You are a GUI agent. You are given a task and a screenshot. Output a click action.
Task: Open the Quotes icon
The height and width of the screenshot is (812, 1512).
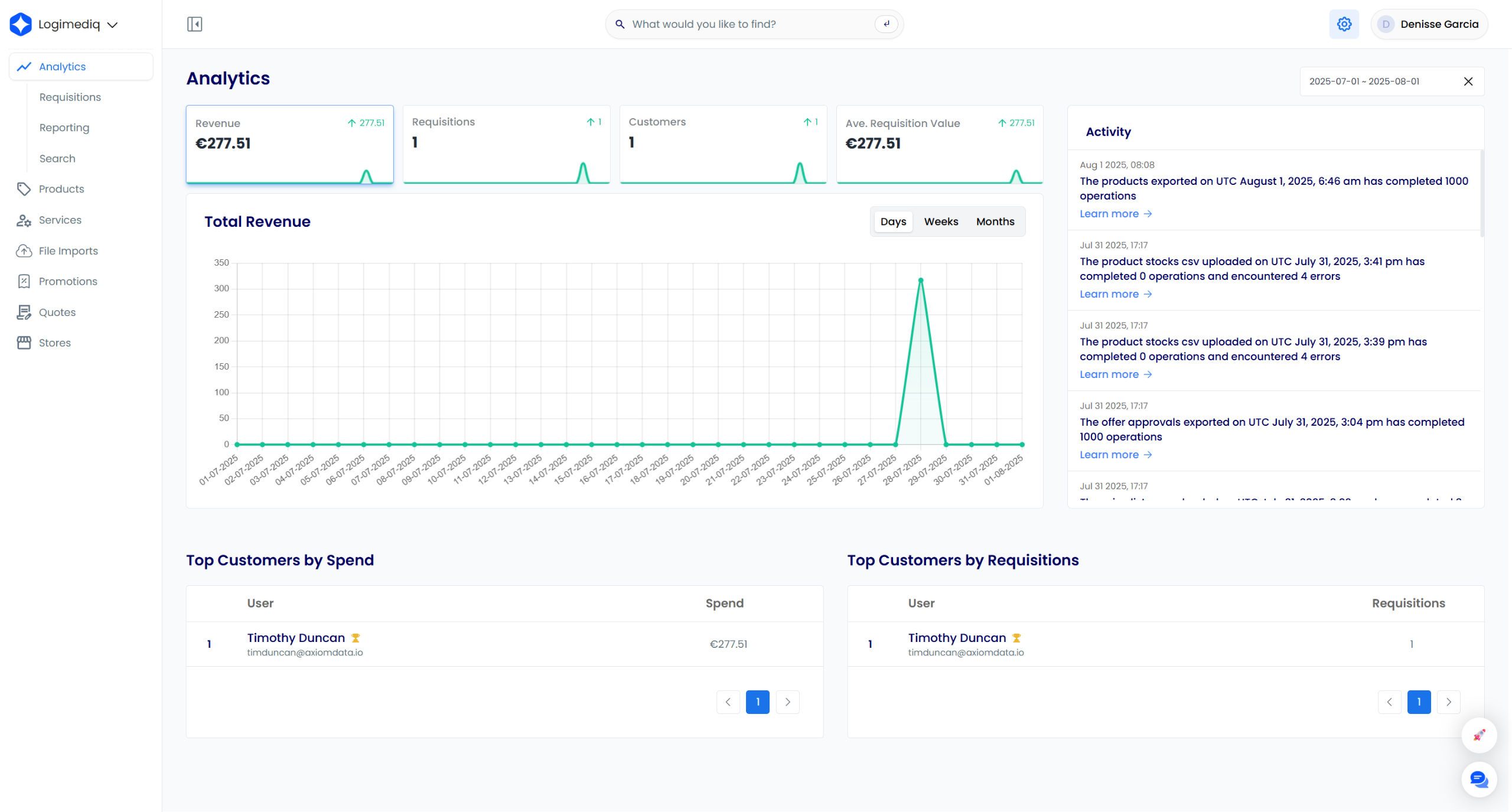[x=24, y=312]
